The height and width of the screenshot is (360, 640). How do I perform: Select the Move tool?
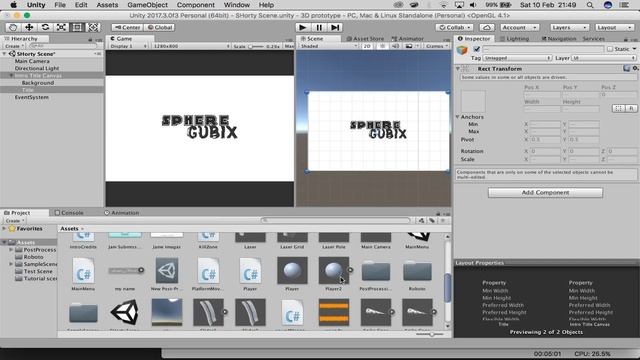pyautogui.click(x=29, y=27)
